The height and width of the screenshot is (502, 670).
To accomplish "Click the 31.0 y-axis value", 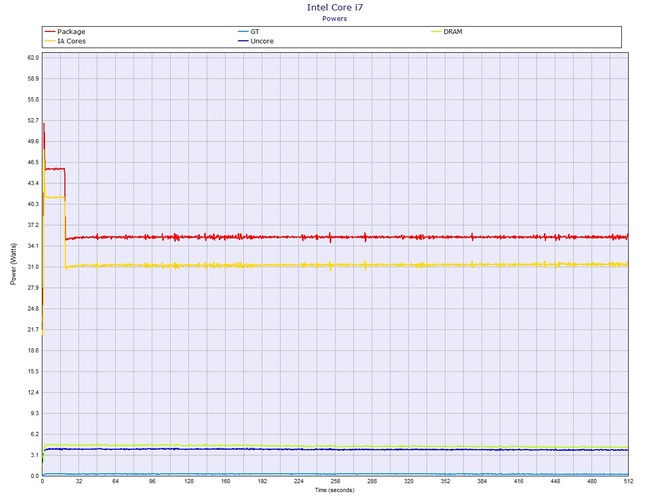I will (33, 267).
